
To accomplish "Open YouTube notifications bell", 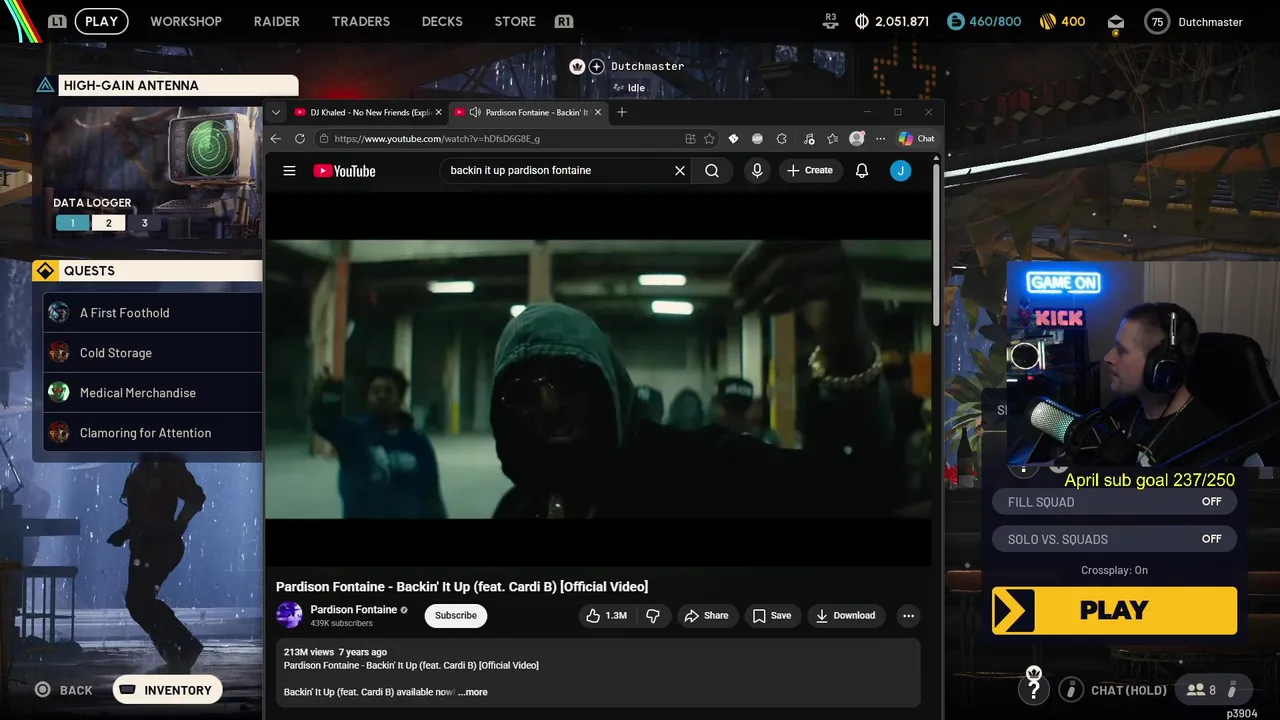I will pyautogui.click(x=862, y=171).
